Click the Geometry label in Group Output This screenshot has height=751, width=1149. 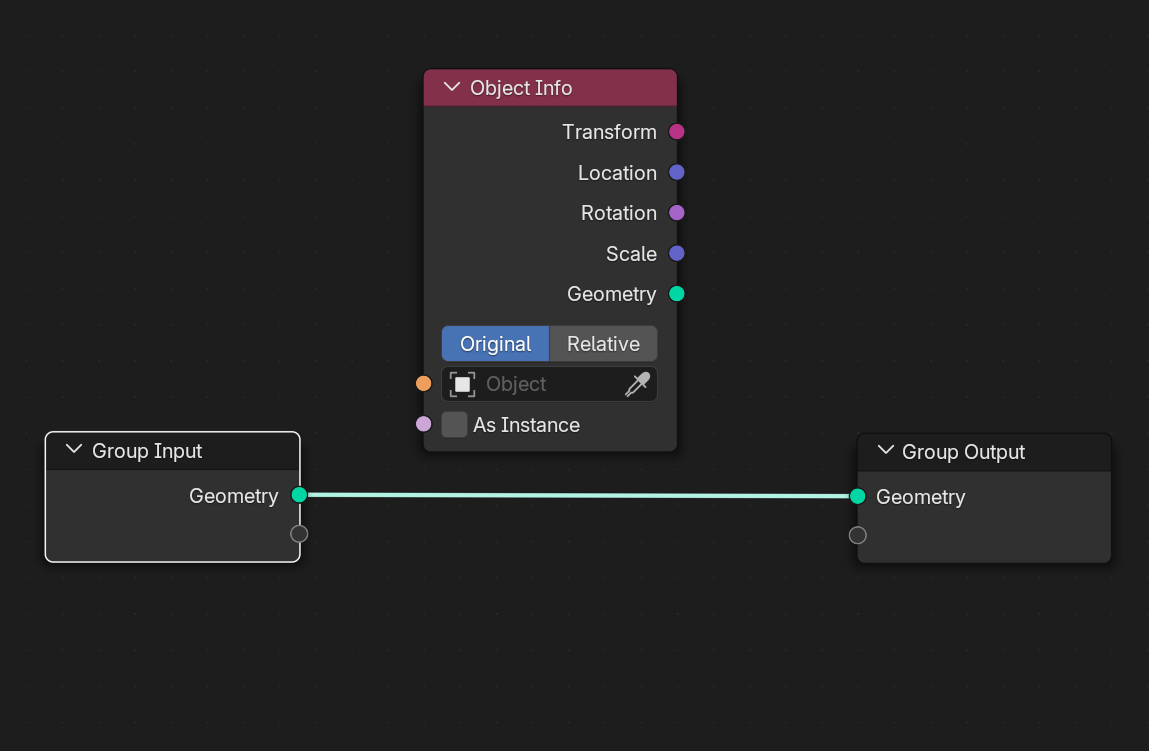(921, 497)
